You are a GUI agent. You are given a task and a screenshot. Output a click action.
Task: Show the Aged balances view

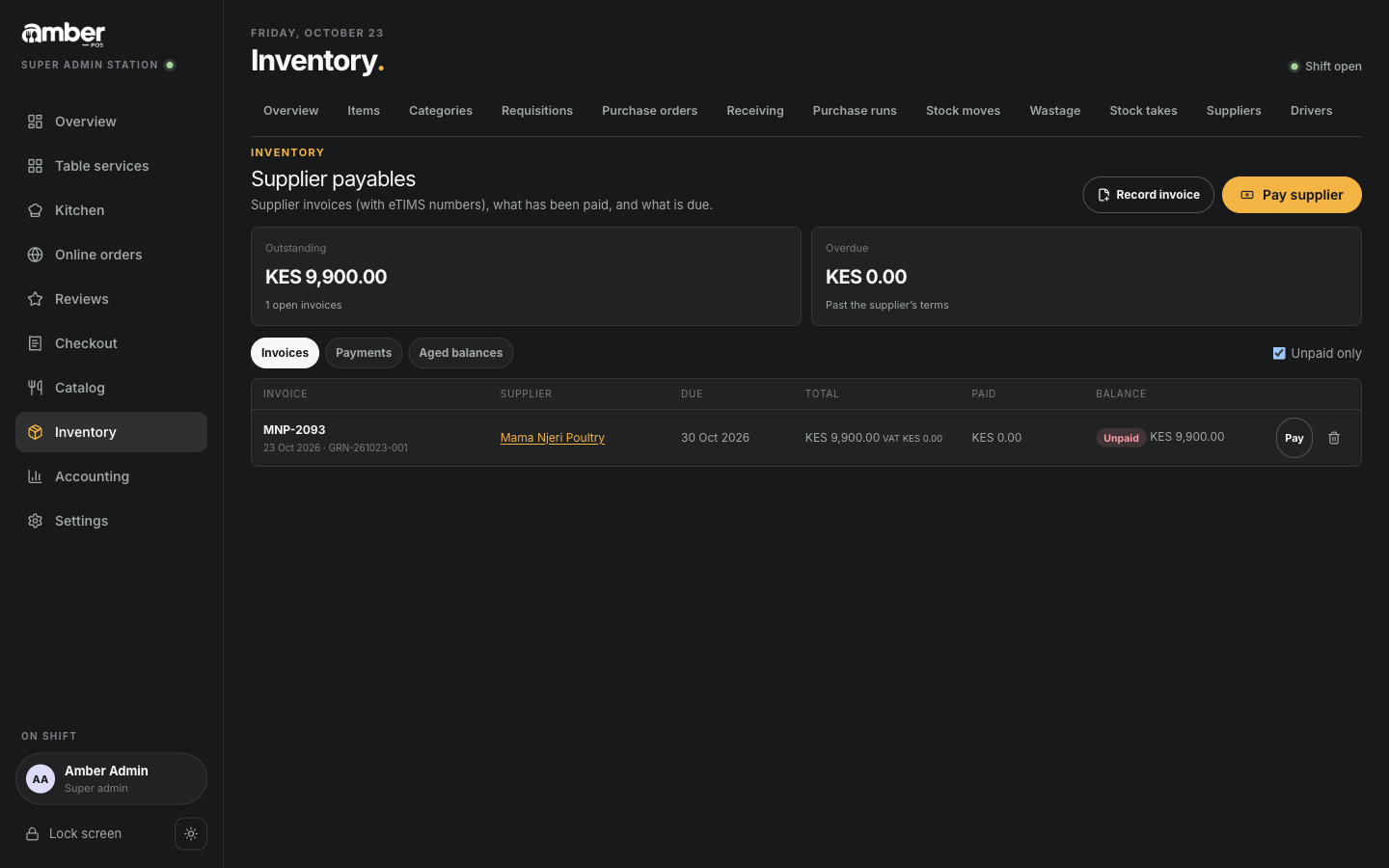(x=461, y=353)
